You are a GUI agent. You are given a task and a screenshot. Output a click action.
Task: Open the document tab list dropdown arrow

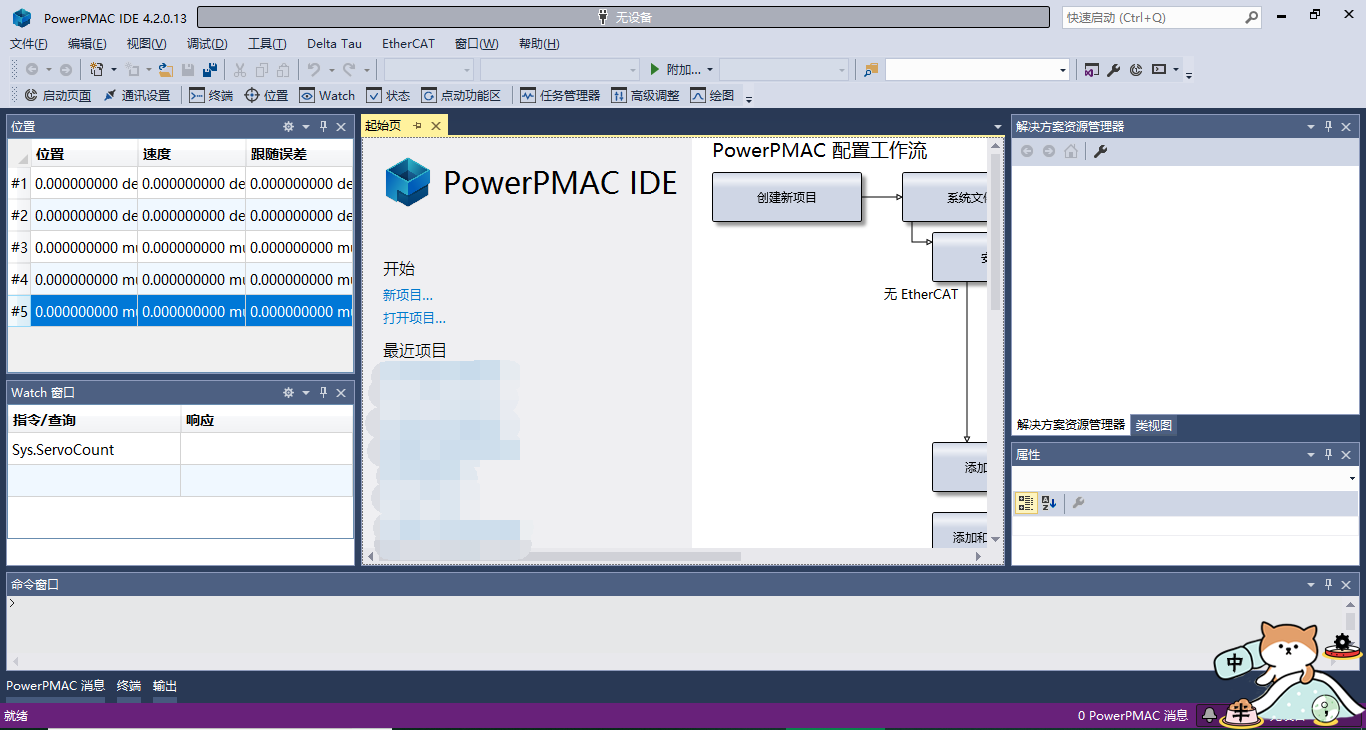coord(997,127)
